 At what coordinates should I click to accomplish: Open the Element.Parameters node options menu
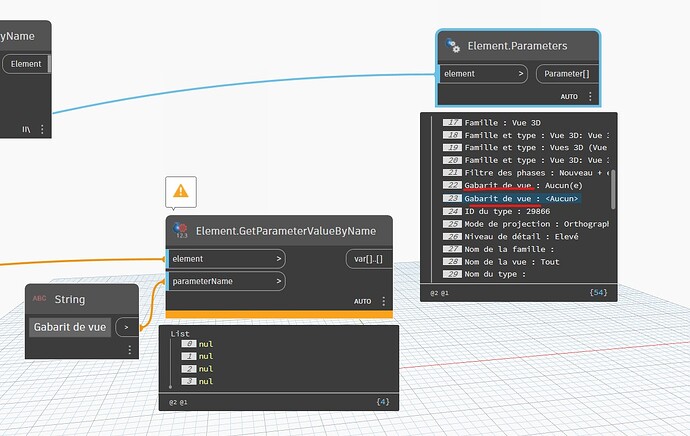click(x=590, y=96)
